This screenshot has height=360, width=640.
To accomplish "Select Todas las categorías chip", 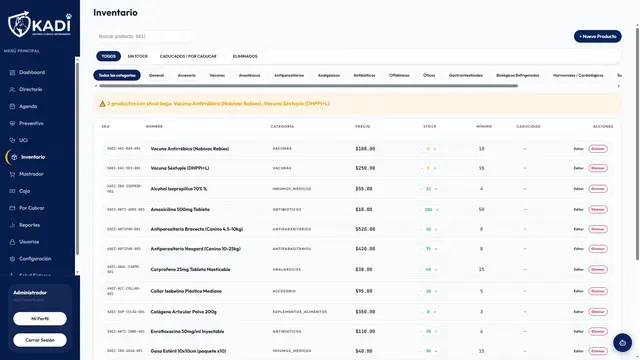I will [117, 76].
